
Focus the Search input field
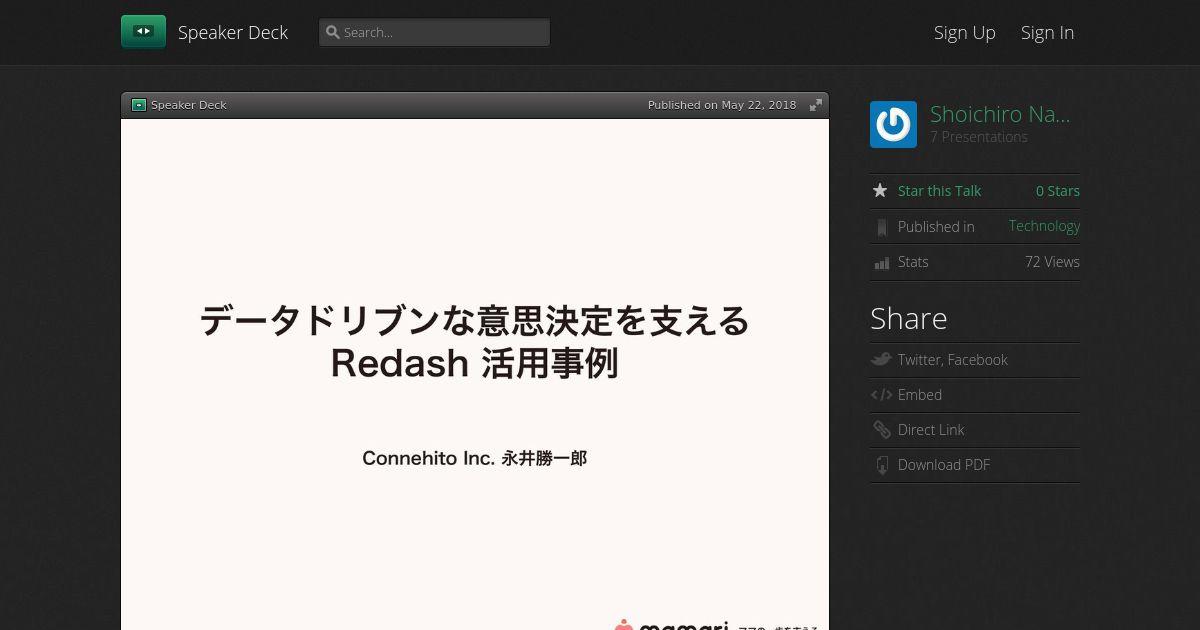click(434, 32)
